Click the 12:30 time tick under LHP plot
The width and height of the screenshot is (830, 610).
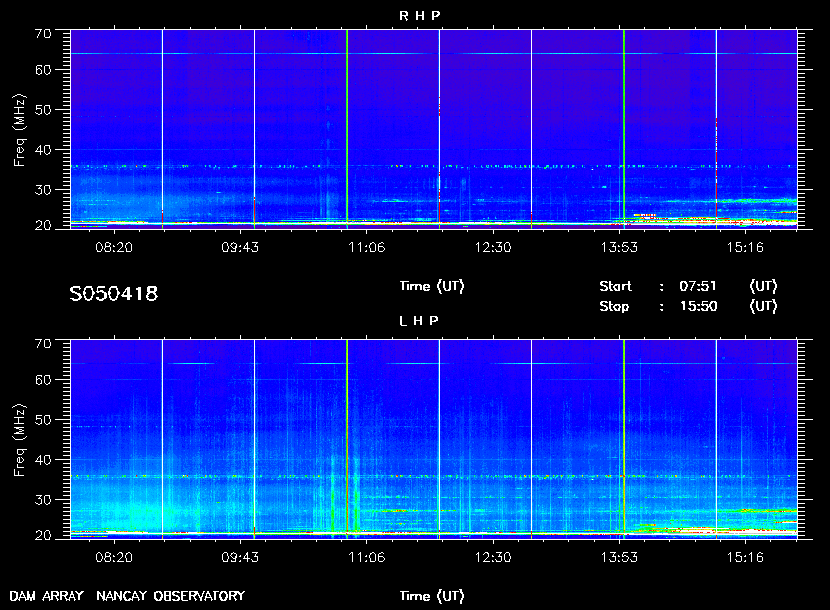(x=493, y=558)
